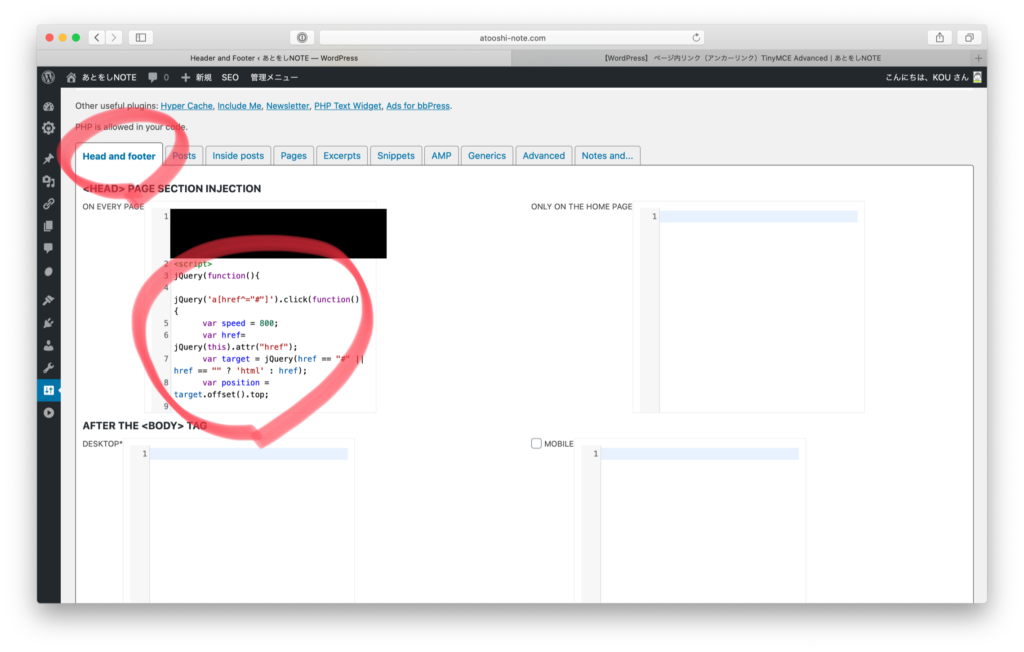
Task: Click the Safari share icon
Action: coord(939,37)
